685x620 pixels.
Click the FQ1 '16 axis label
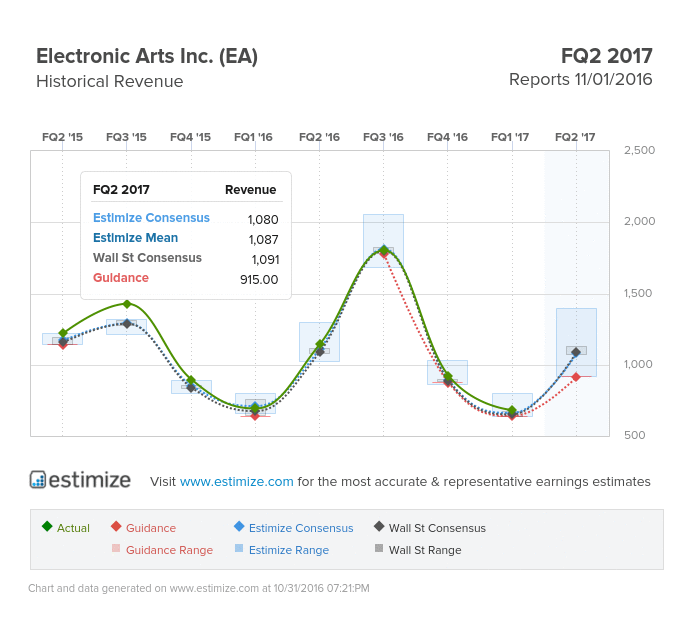(253, 137)
